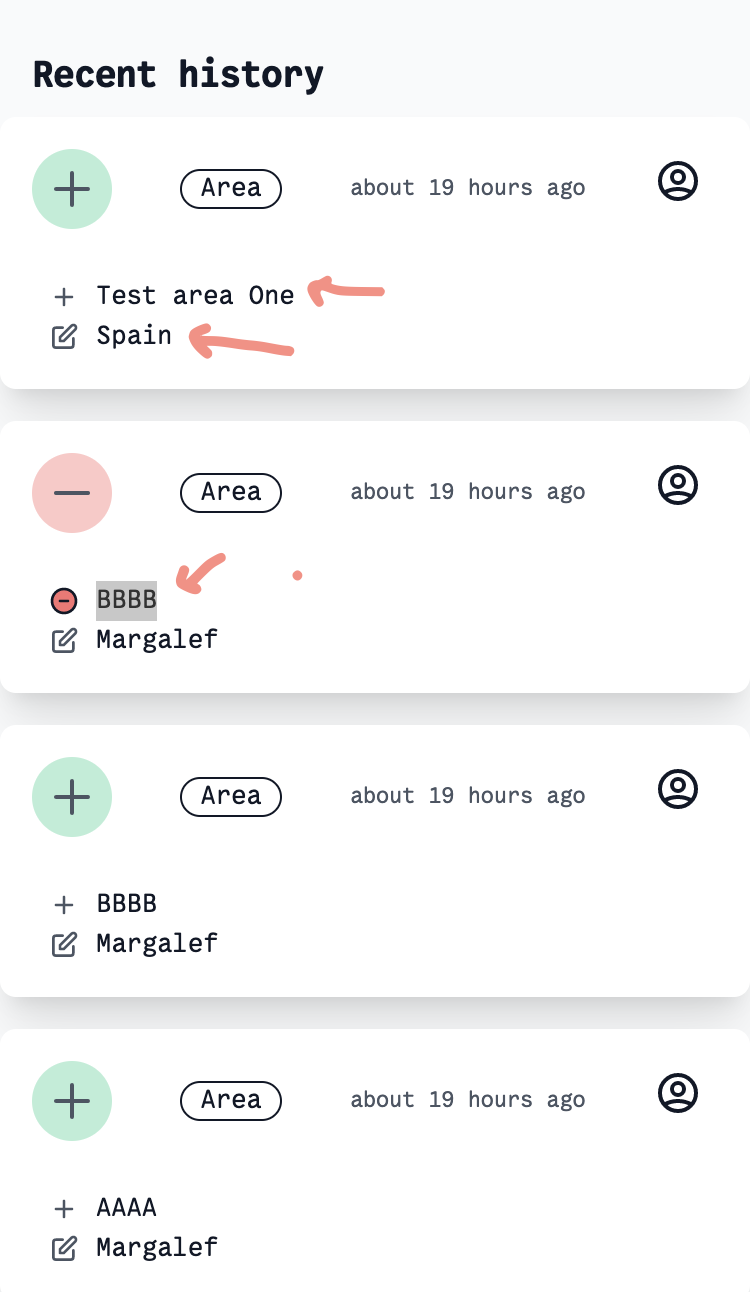
Task: Click the pencil icon next to Margalef on the last card
Action: 64,1248
